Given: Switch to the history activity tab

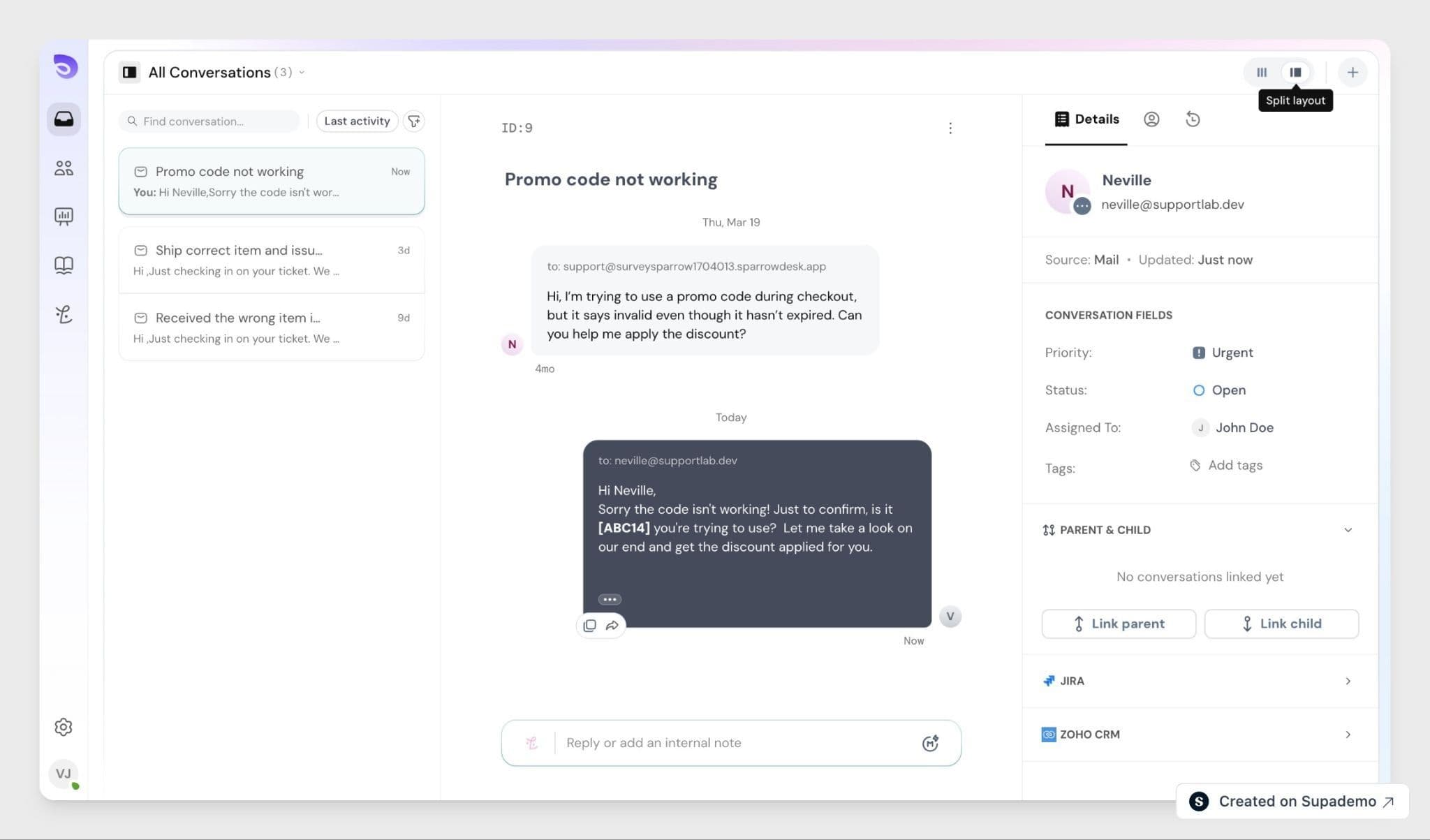Looking at the screenshot, I should pyautogui.click(x=1193, y=119).
